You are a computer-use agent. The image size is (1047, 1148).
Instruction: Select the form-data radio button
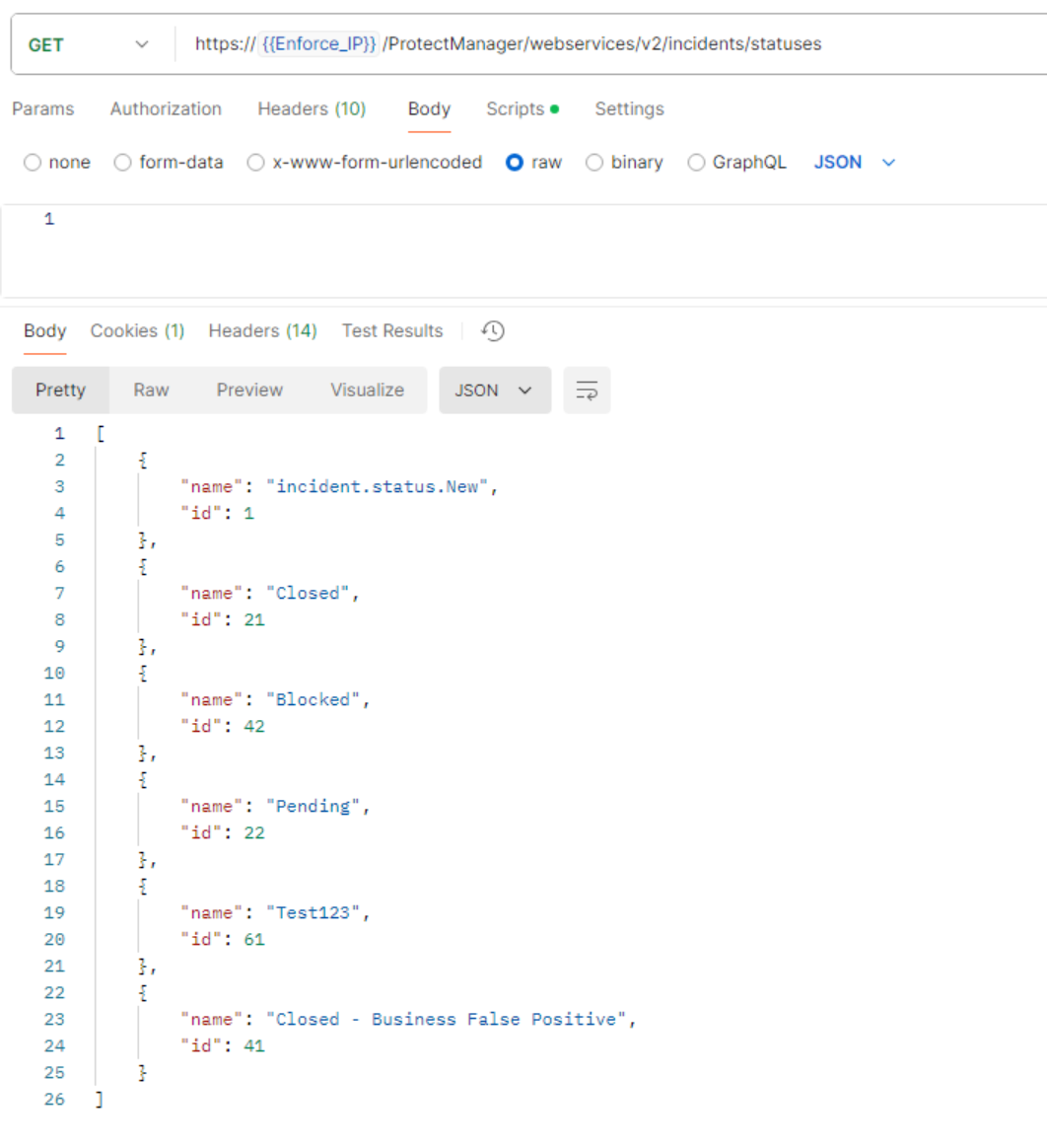(x=123, y=163)
